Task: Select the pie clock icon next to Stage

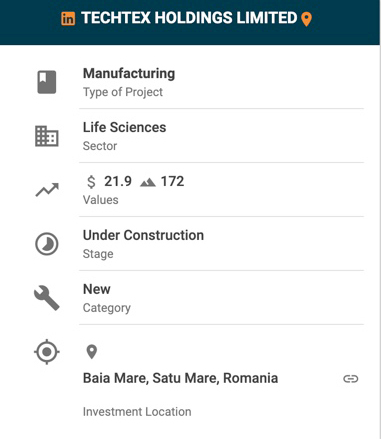Action: pos(47,244)
